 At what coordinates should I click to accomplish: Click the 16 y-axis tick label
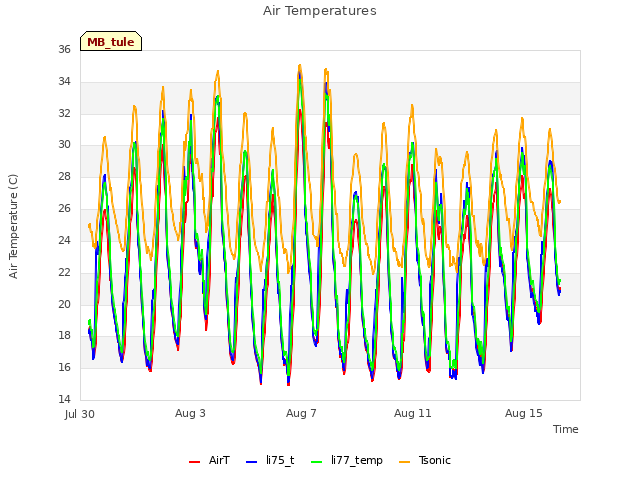(x=64, y=367)
